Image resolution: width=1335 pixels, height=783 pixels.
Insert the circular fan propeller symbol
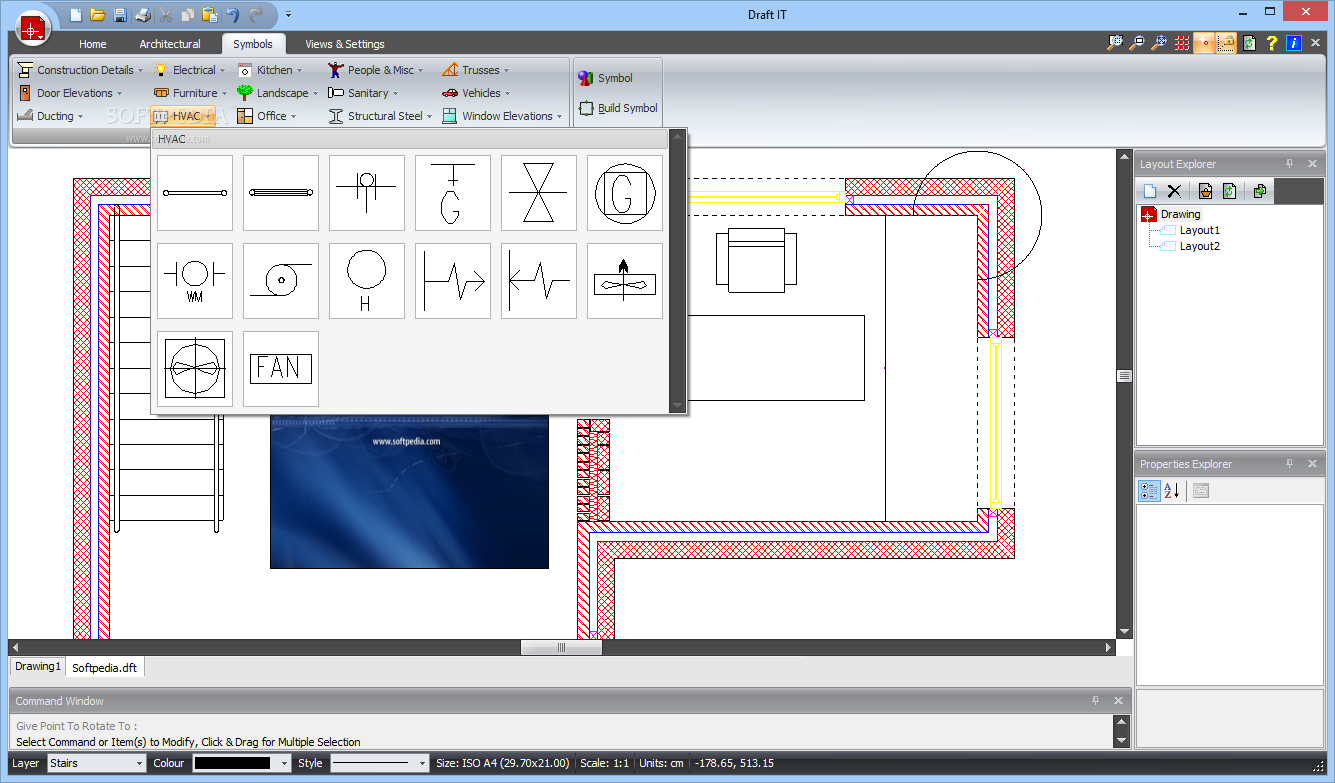(195, 369)
